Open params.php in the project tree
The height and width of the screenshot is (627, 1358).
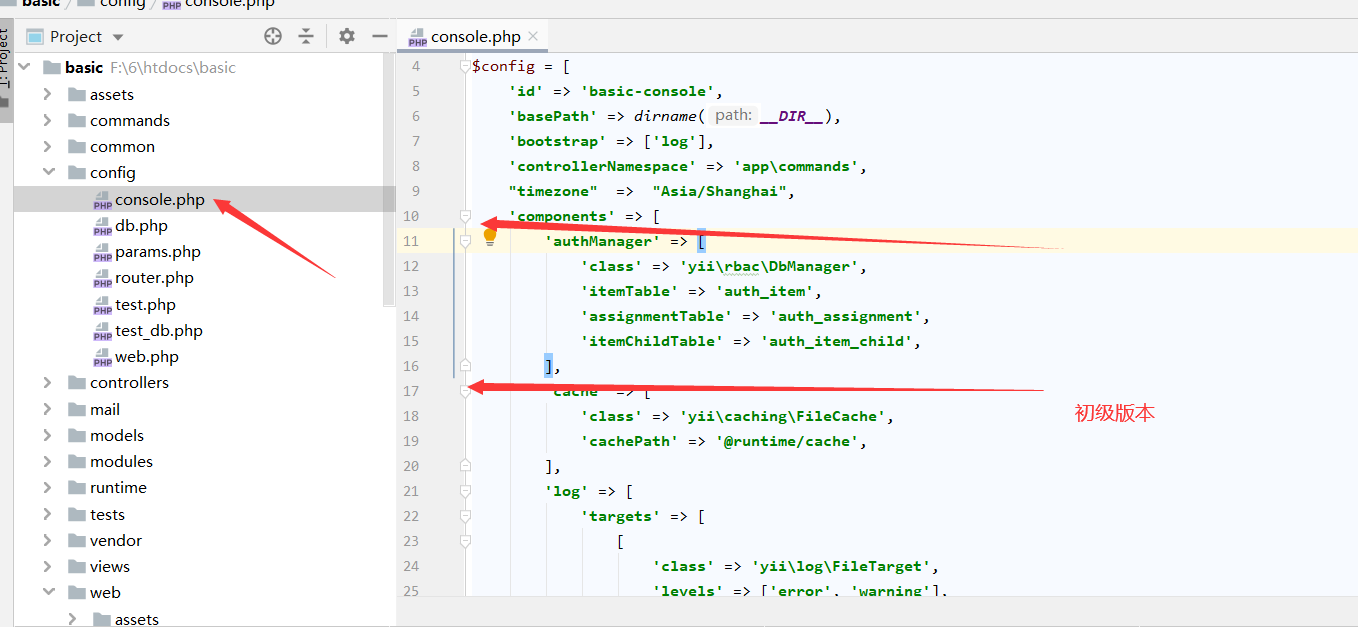[158, 251]
